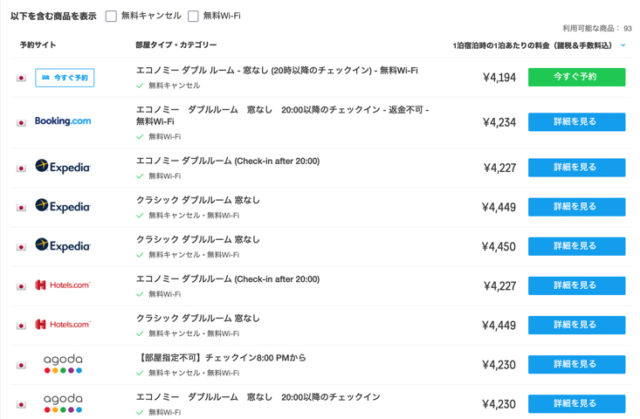Viewport: 640px width, 419px height.
Task: Click 詳細を見る for the Booking.com ¥4,234 offer
Action: (576, 122)
